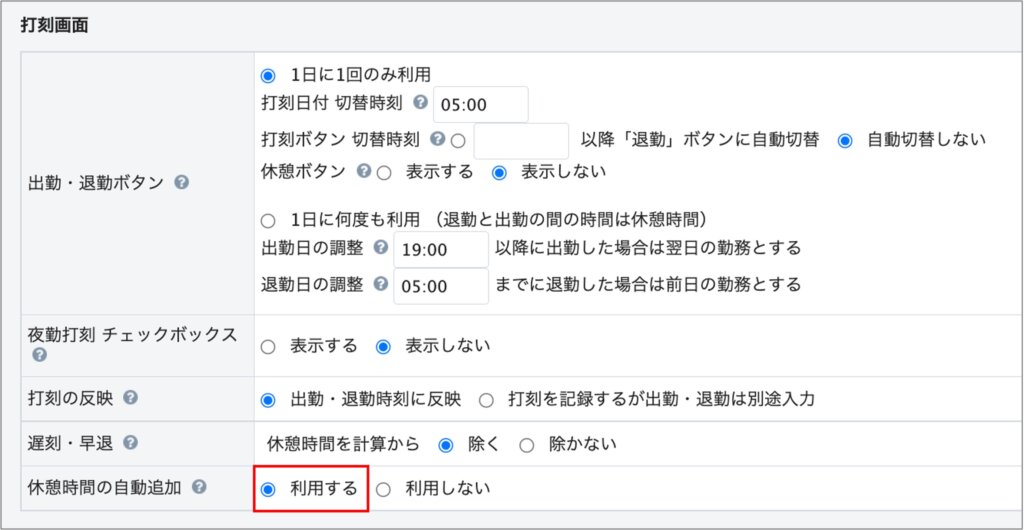This screenshot has height=530, width=1024.
Task: Click help icon beside 打刻日付 切替時刻
Action: [420, 103]
